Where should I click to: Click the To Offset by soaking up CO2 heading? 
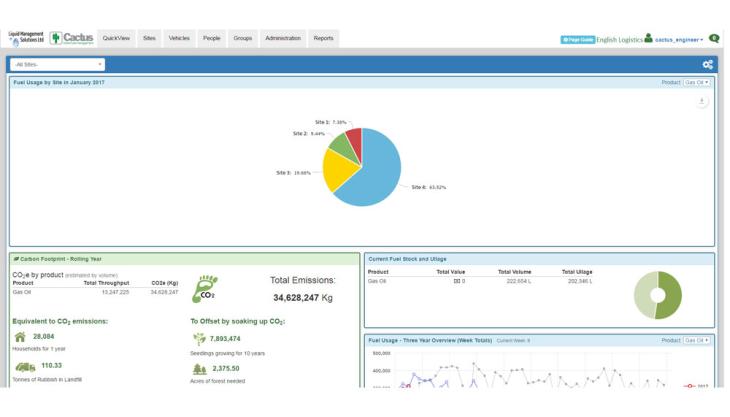[237, 322]
